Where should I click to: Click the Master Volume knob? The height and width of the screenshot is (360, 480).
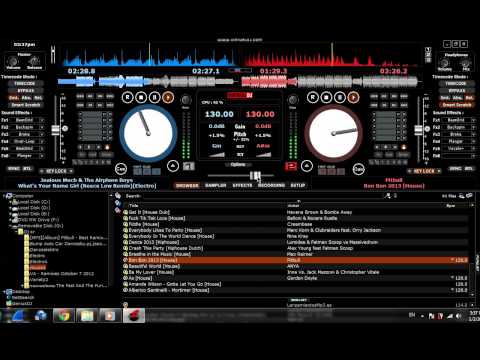13,61
